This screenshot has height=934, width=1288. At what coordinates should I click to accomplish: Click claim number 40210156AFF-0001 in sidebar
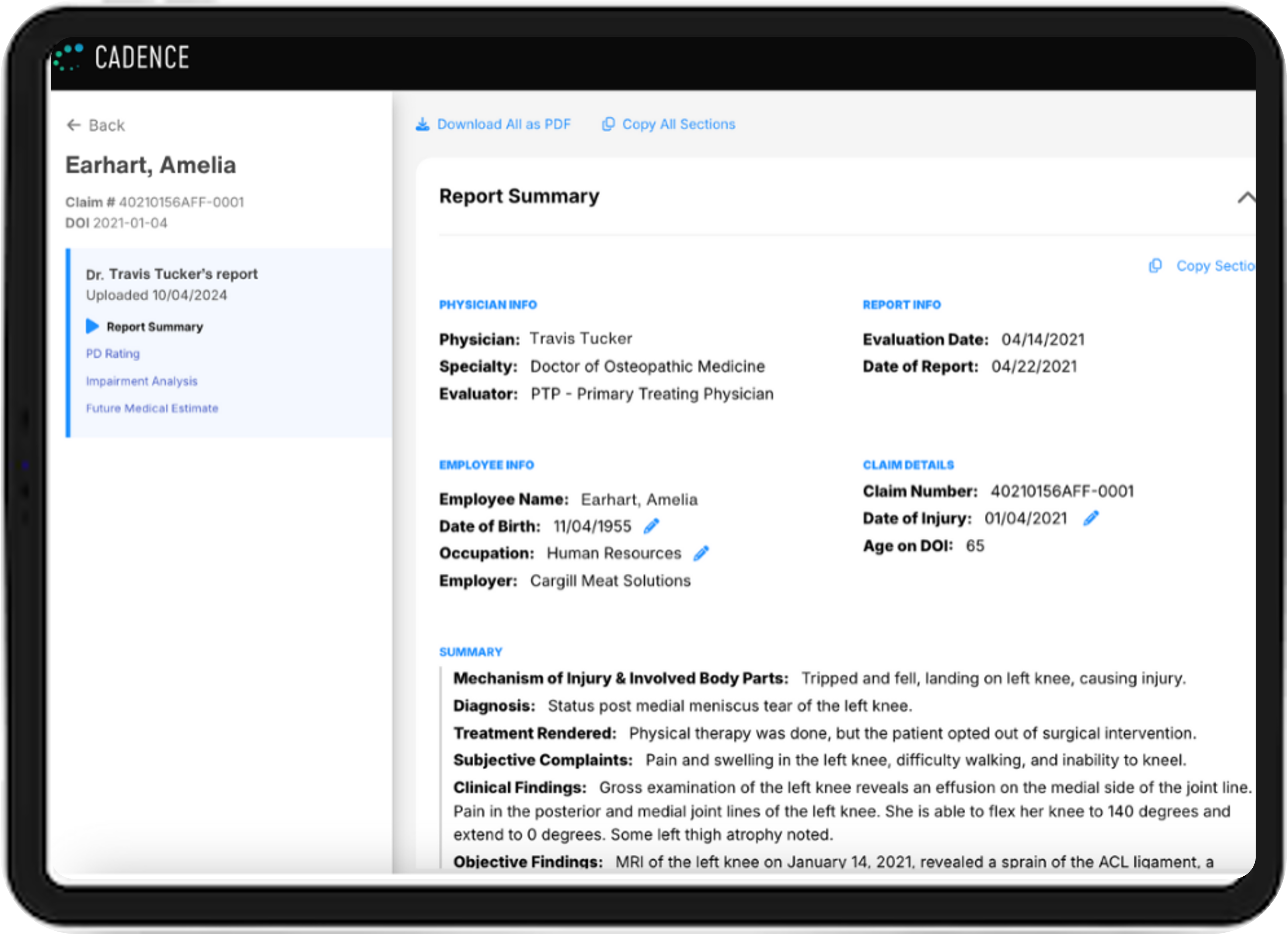click(181, 202)
